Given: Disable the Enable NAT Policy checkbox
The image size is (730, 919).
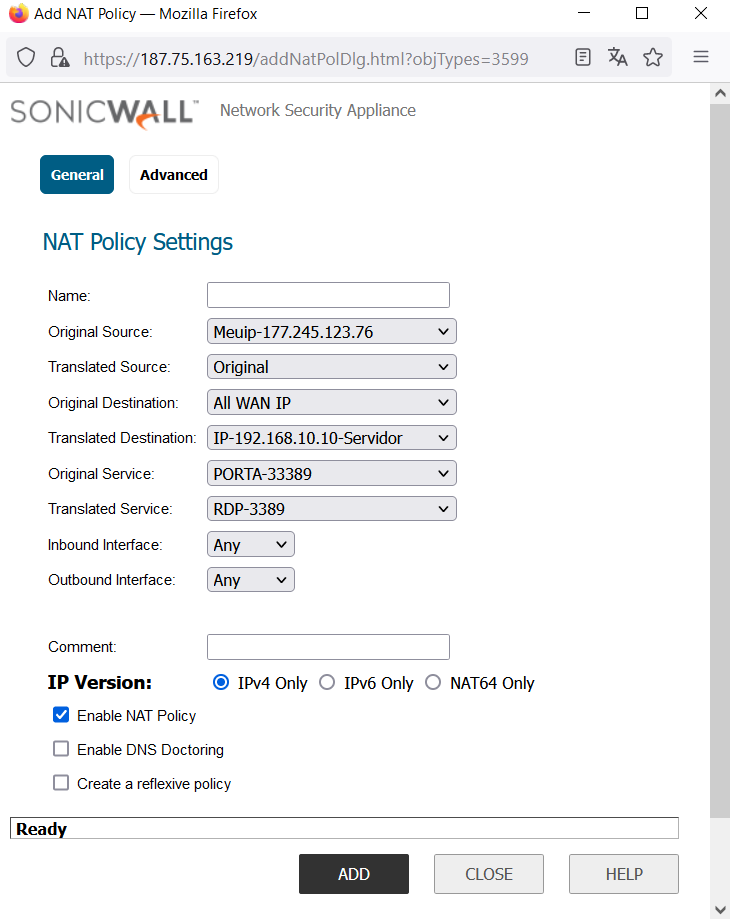Looking at the screenshot, I should [x=61, y=716].
